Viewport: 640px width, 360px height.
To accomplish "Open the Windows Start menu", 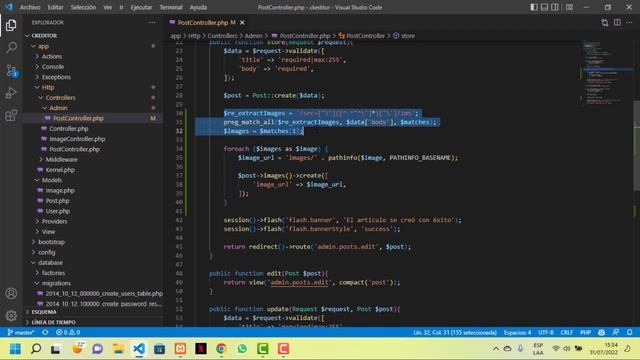I will tap(15, 349).
